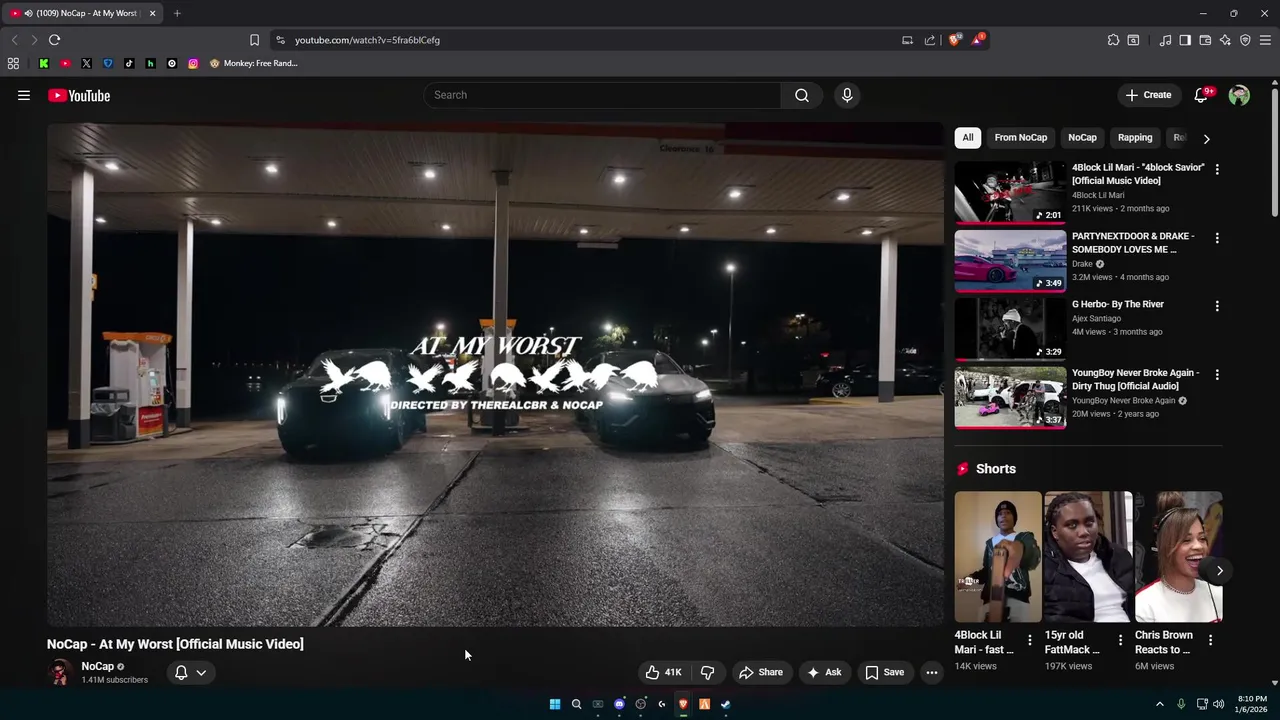Select the From NoCap filter chip

coord(1021,138)
